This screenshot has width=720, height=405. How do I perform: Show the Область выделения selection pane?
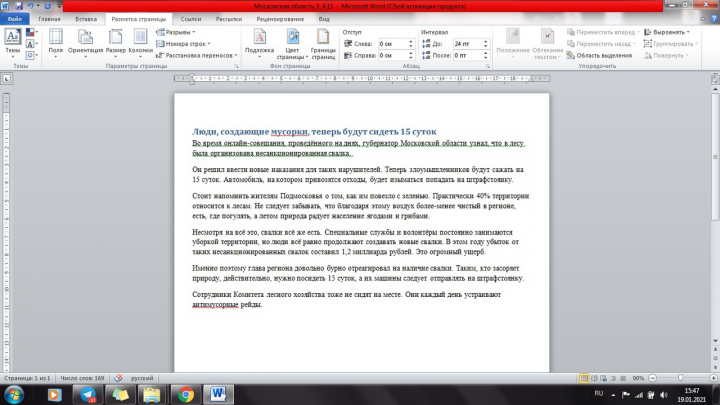click(599, 55)
